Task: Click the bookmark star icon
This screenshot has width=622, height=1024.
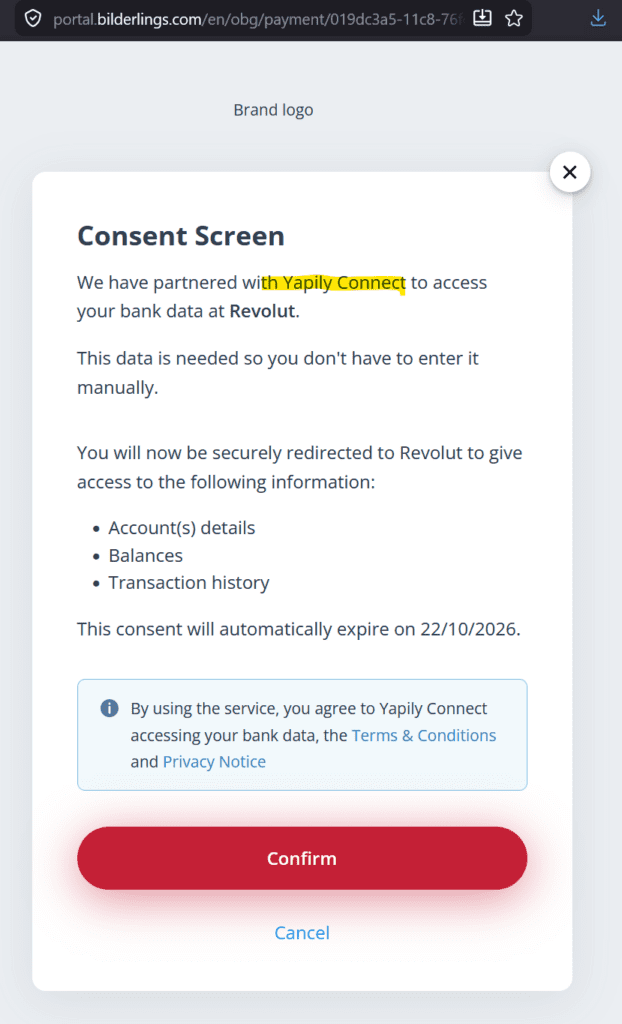Action: coord(513,18)
